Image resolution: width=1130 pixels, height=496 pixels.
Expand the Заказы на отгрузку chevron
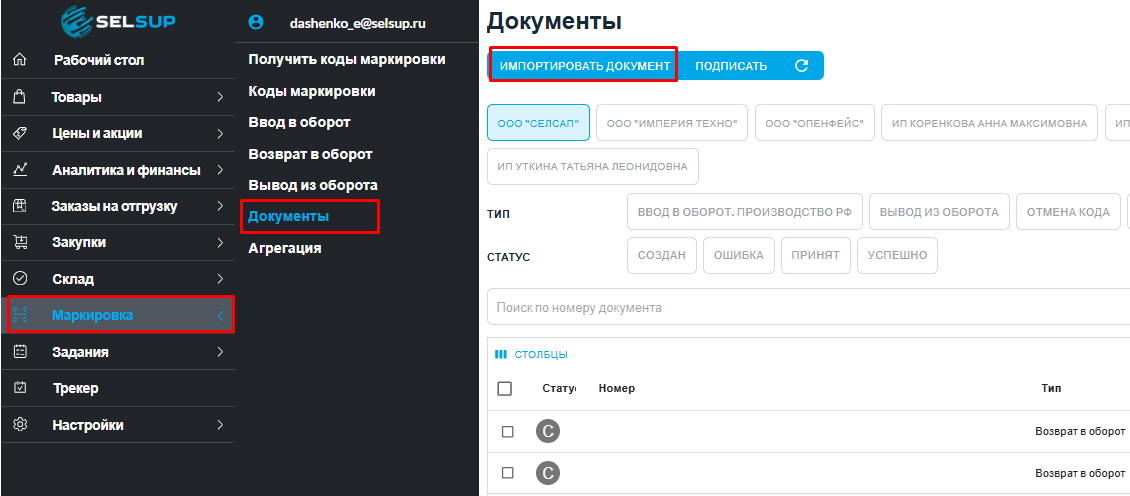(219, 206)
